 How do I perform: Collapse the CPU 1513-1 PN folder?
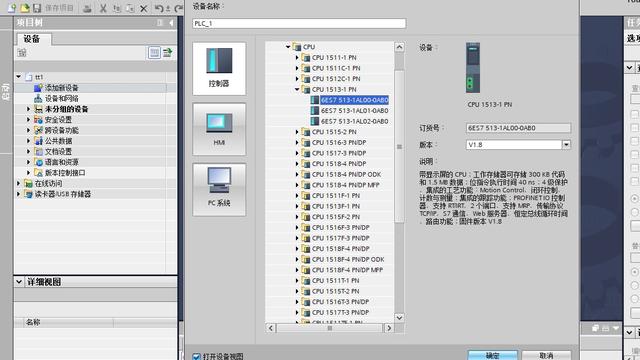(x=297, y=89)
